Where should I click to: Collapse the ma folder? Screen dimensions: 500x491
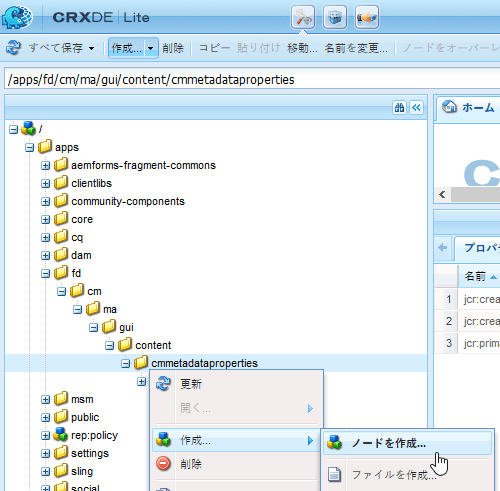click(77, 309)
